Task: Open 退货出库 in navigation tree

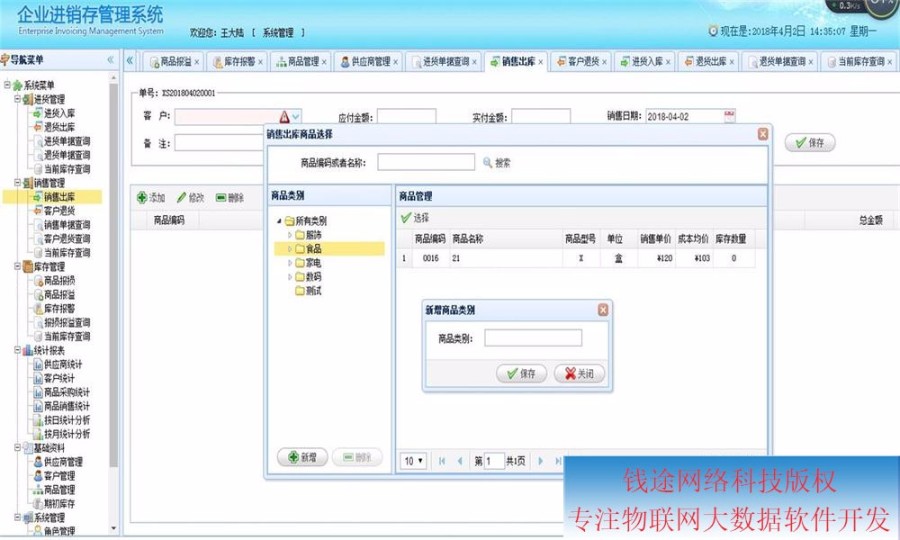Action: pyautogui.click(x=59, y=127)
